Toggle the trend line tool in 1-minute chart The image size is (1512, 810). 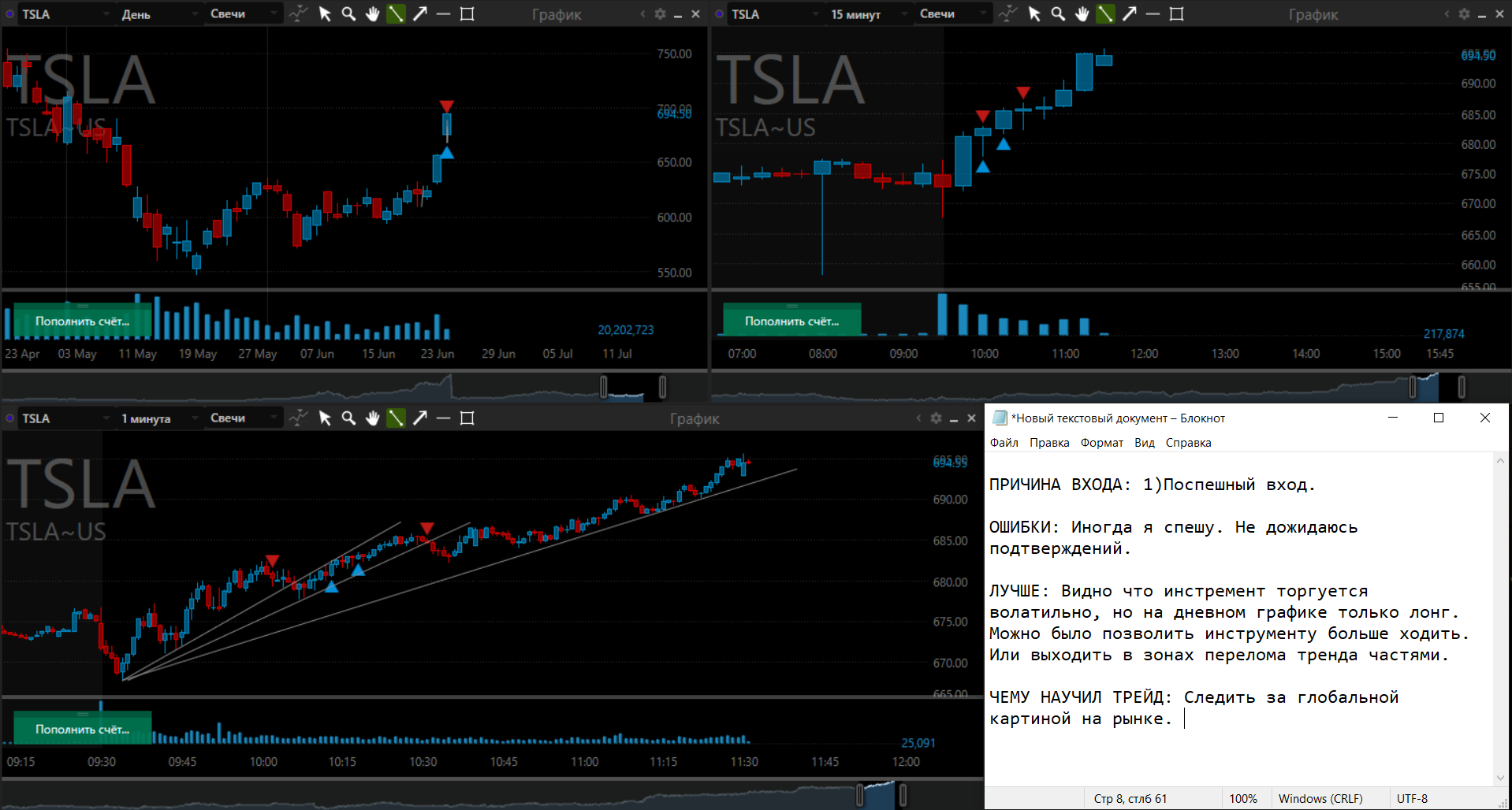(396, 418)
